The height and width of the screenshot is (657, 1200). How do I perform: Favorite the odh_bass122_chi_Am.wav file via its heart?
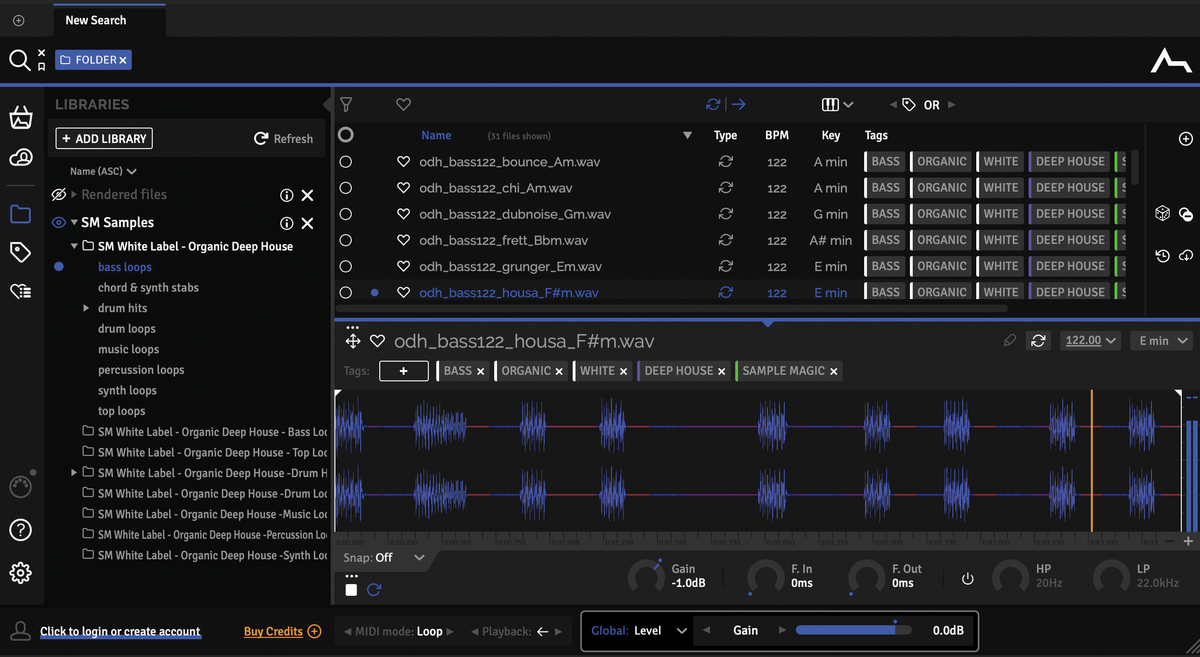(404, 188)
